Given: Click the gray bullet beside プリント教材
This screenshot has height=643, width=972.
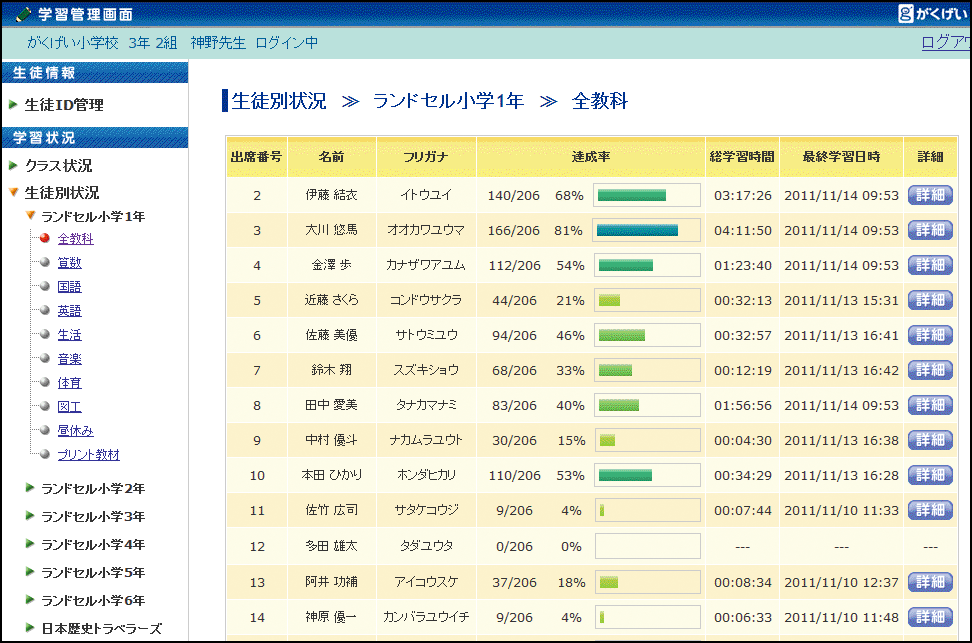Looking at the screenshot, I should tap(45, 454).
